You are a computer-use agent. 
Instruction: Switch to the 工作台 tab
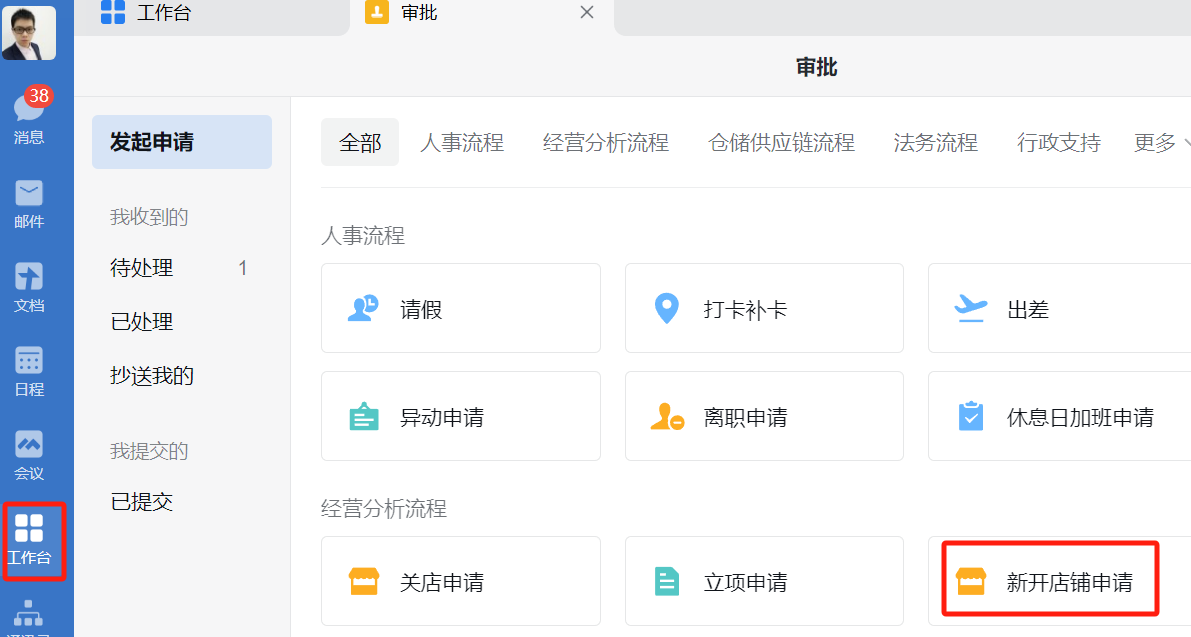point(146,13)
